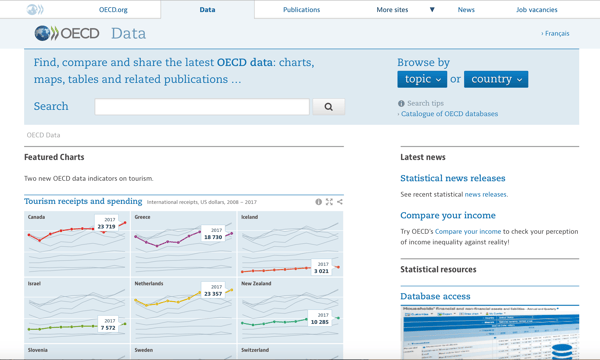Select the Netherlands chart panel

[184, 310]
